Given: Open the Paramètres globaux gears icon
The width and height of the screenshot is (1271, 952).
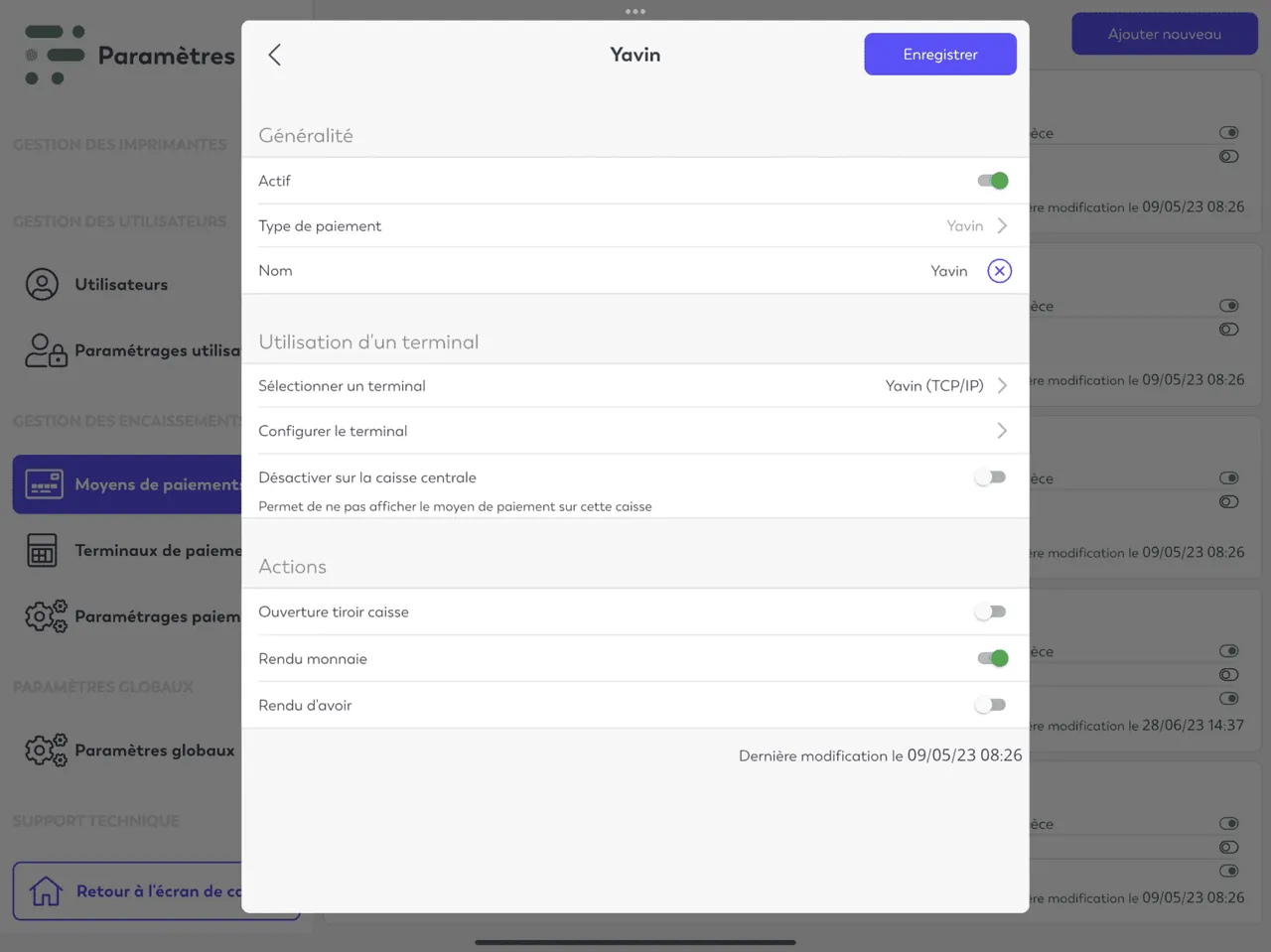Looking at the screenshot, I should (x=46, y=750).
